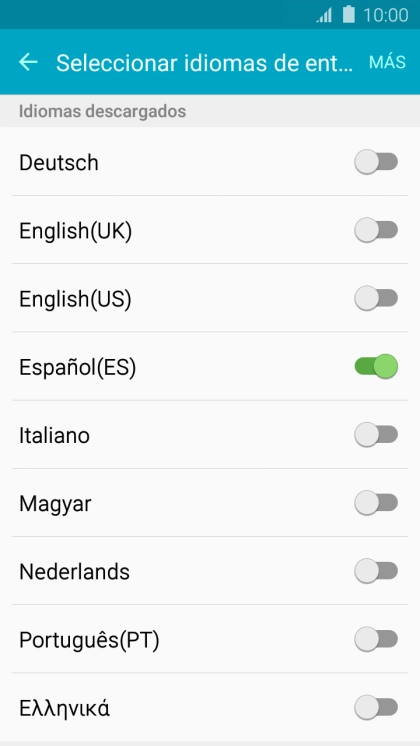Tap the battery status icon

(x=349, y=15)
